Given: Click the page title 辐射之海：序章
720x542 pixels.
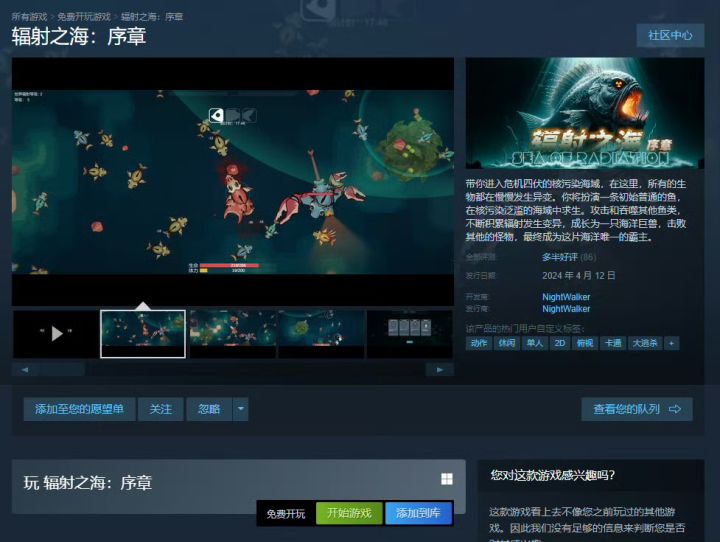Looking at the screenshot, I should coord(79,37).
